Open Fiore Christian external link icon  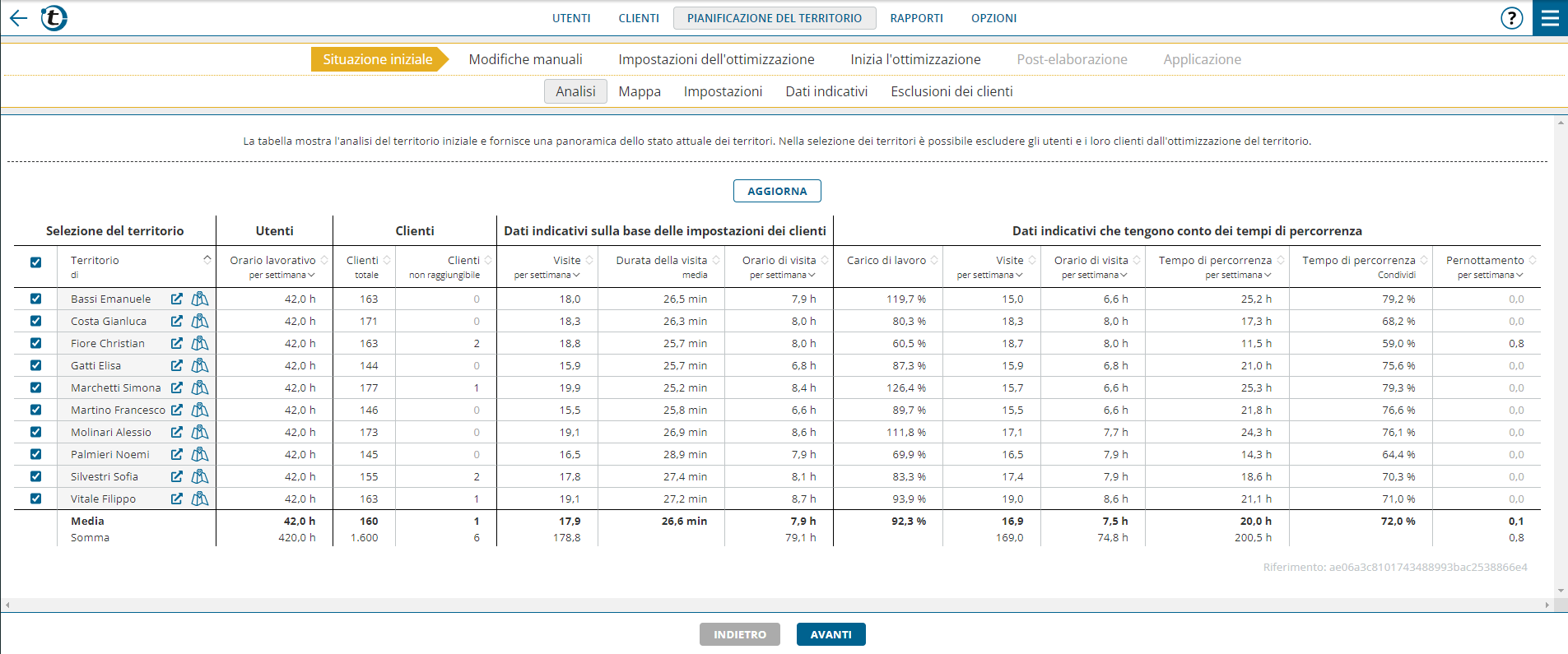point(177,343)
